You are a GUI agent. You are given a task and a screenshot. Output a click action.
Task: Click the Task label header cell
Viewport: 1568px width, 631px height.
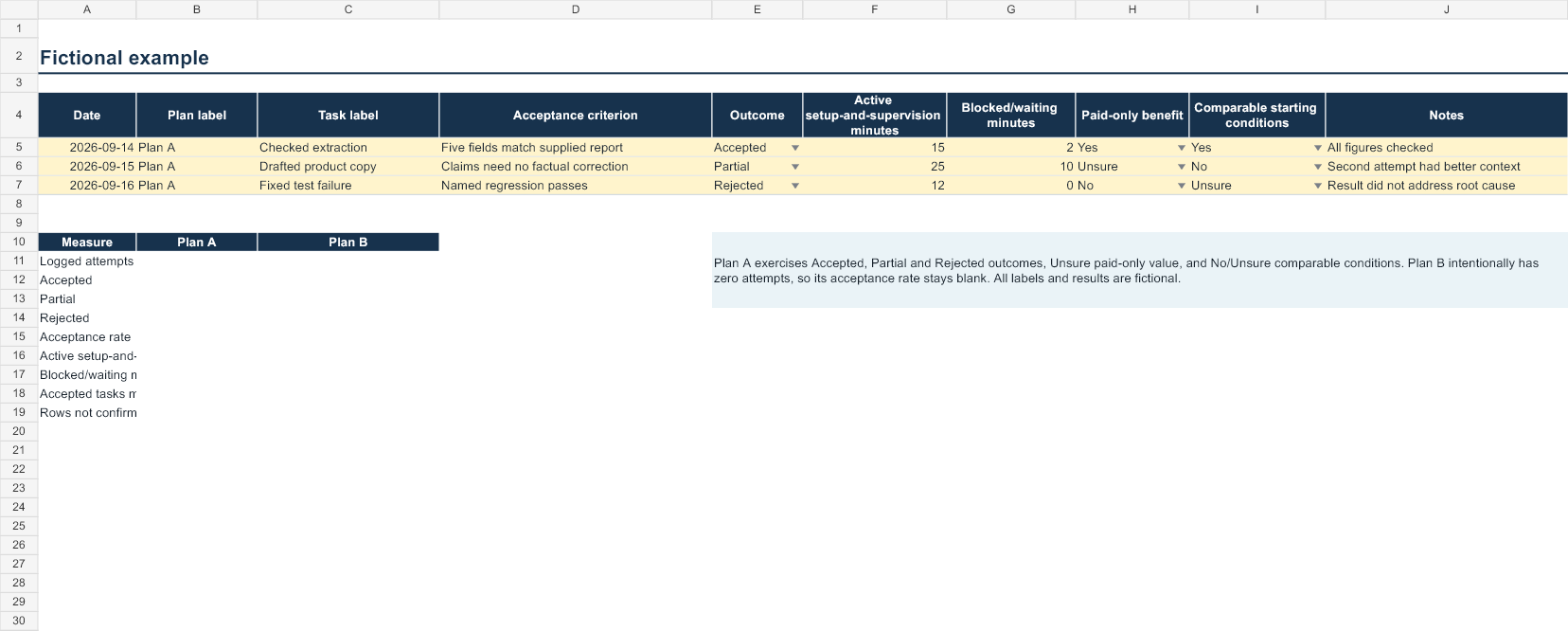348,115
